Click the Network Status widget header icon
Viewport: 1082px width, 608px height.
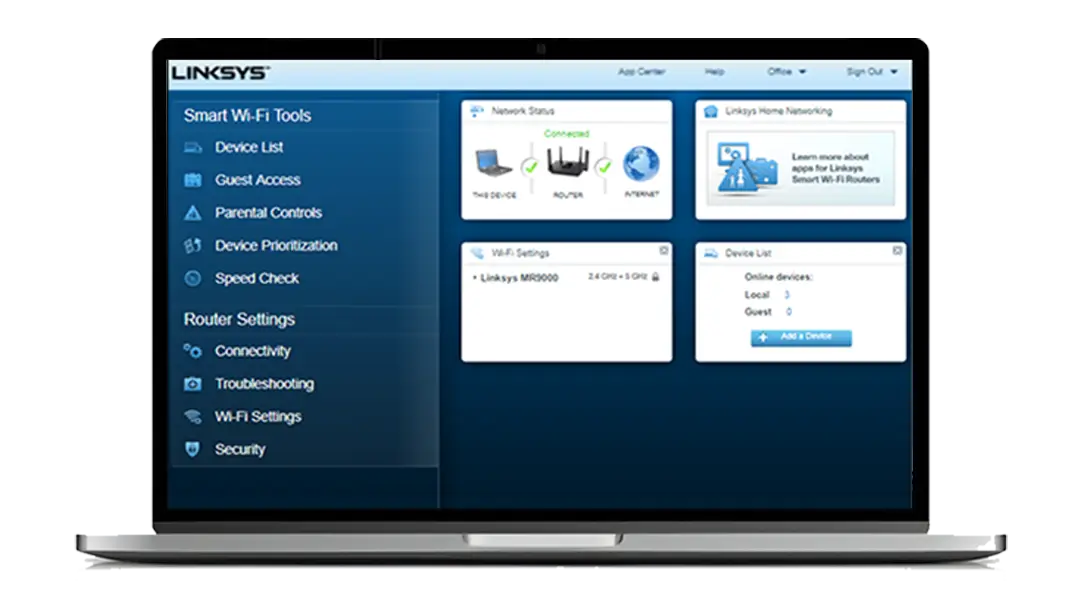[477, 111]
